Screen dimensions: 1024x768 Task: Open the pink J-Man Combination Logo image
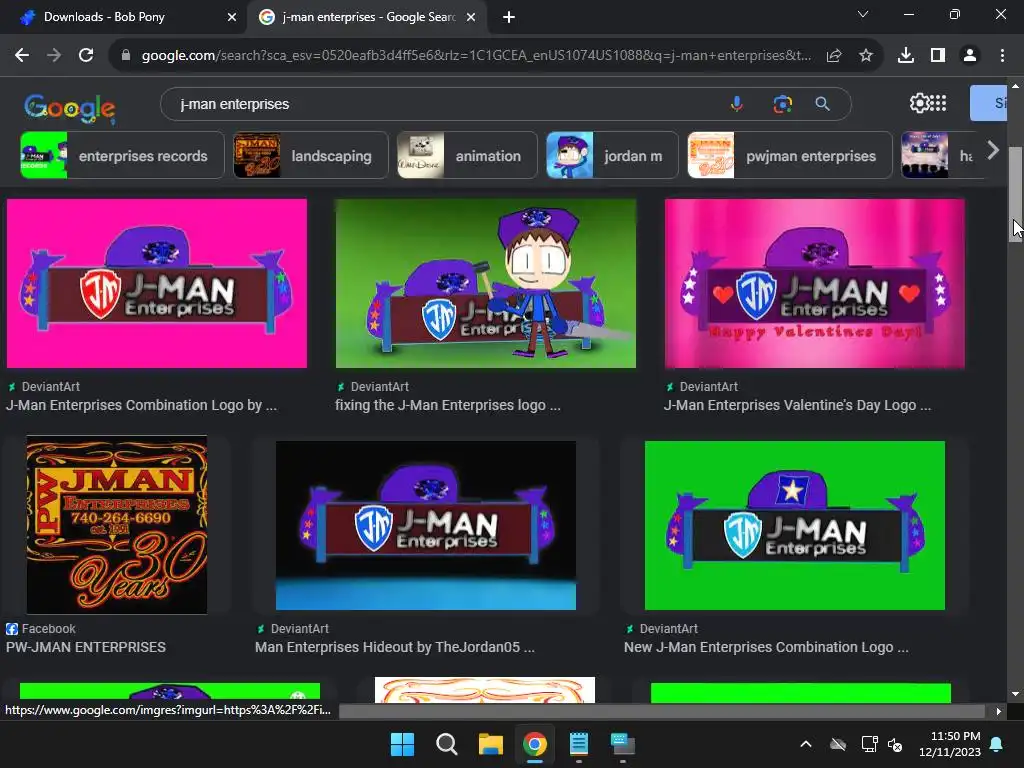click(157, 283)
